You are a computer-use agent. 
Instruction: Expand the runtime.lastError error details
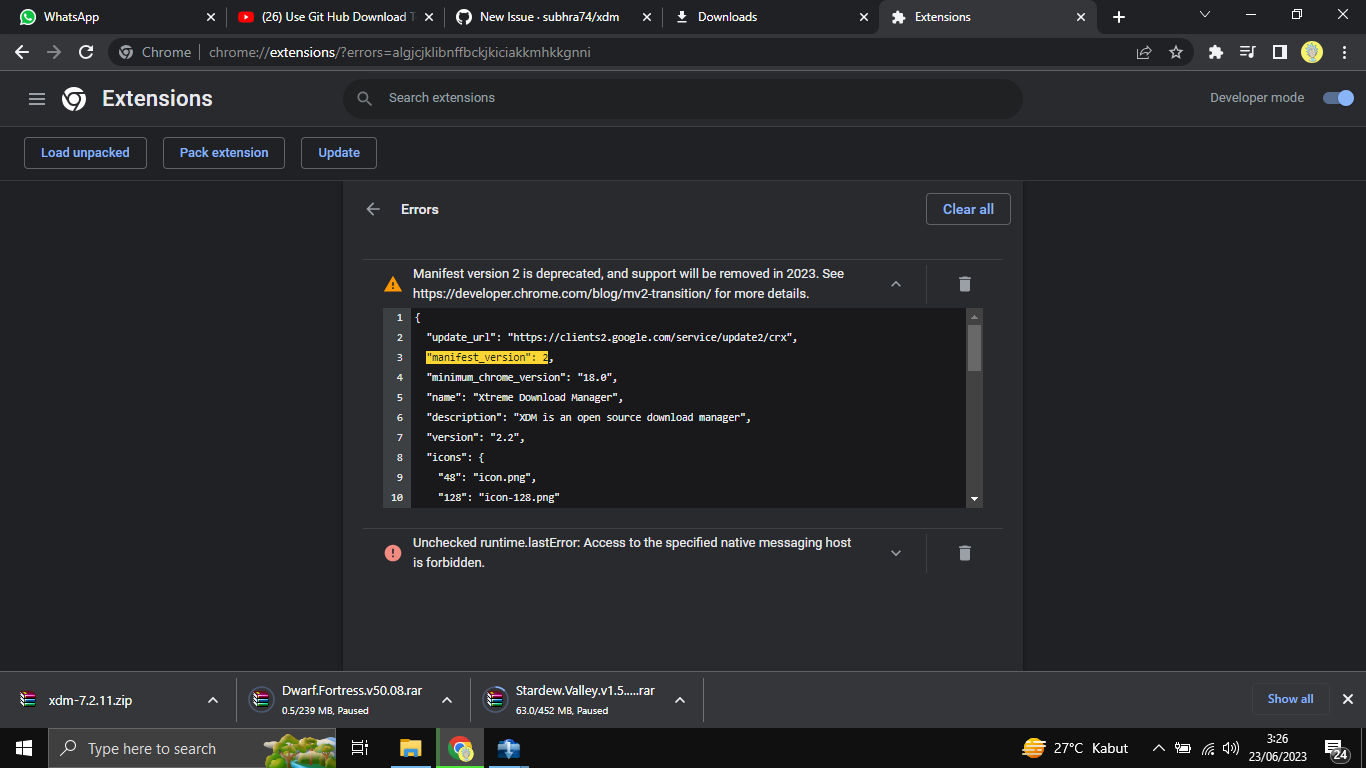tap(896, 553)
